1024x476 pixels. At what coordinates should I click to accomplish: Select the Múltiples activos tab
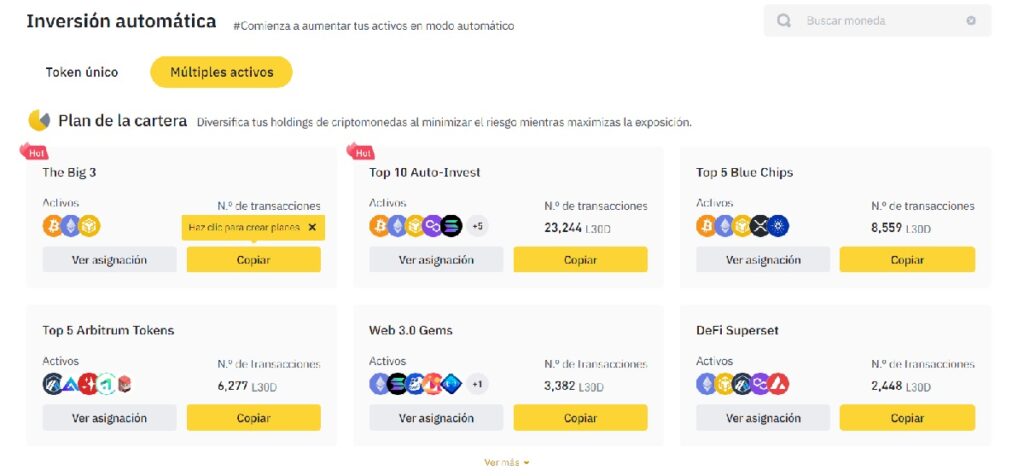(x=220, y=72)
